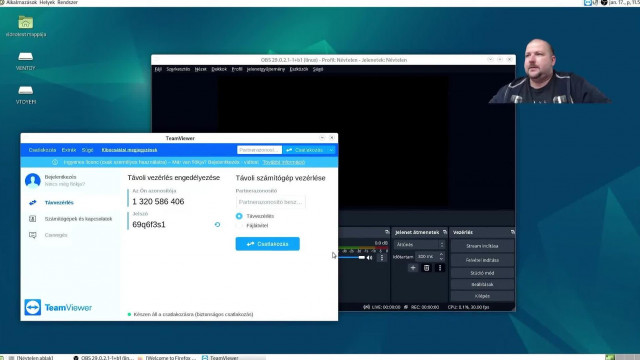Switch to the OBS taskbar window entry

(x=104, y=358)
